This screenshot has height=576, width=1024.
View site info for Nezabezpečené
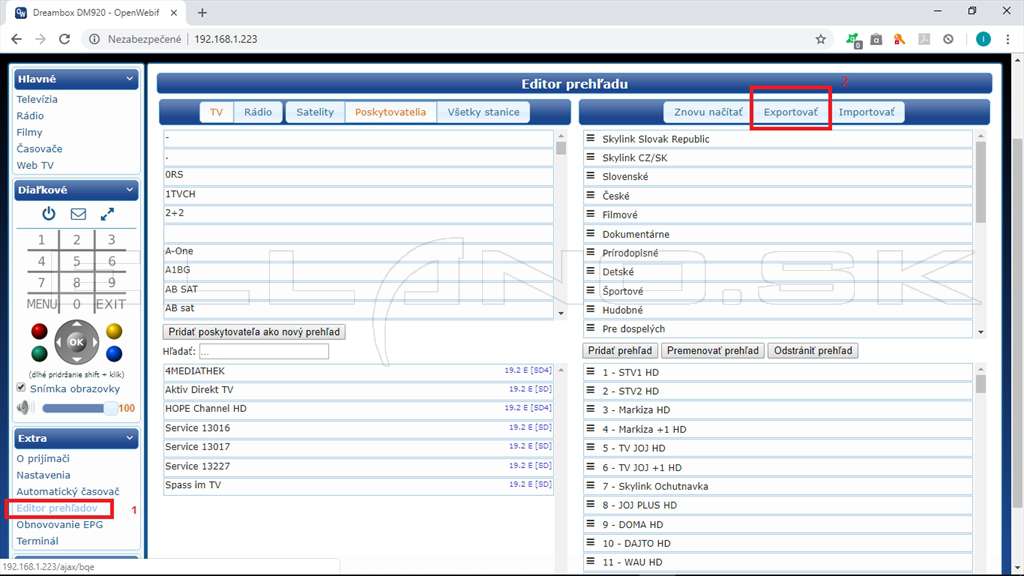pos(94,39)
